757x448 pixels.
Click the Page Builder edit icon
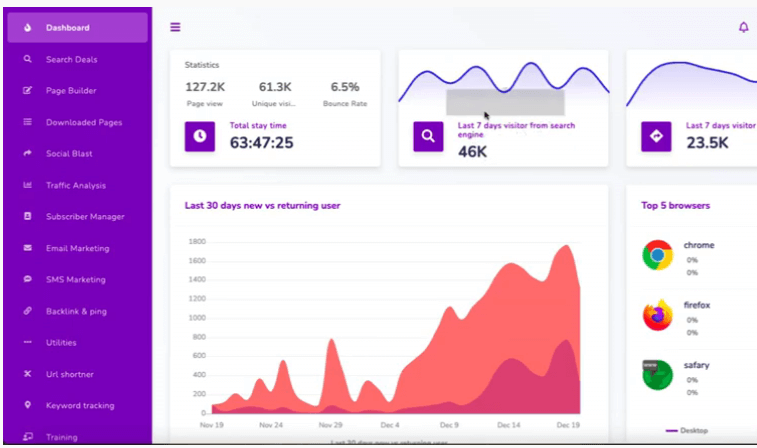pyautogui.click(x=28, y=90)
